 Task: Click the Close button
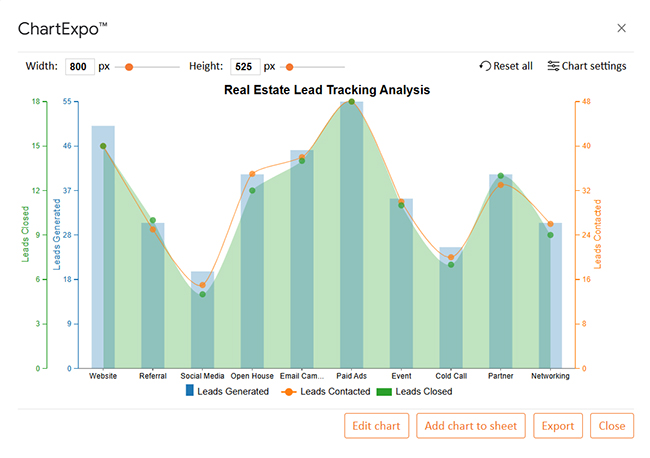[611, 426]
